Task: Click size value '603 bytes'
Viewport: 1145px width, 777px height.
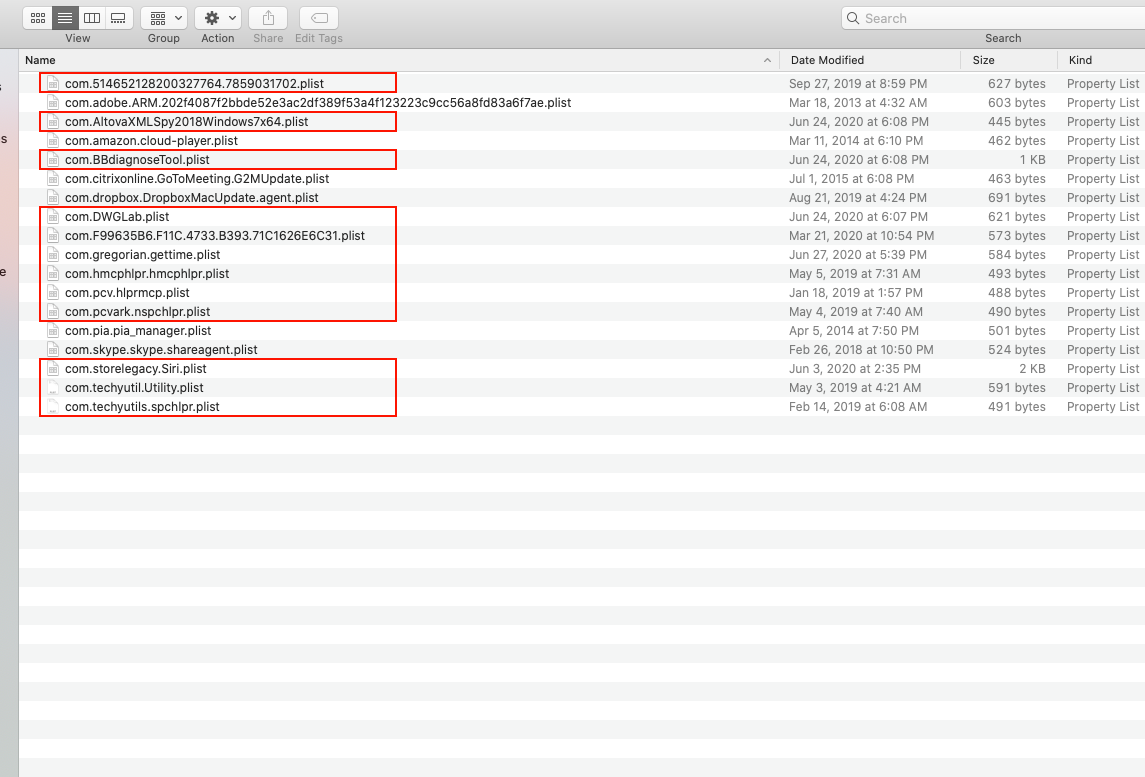Action: [1016, 102]
